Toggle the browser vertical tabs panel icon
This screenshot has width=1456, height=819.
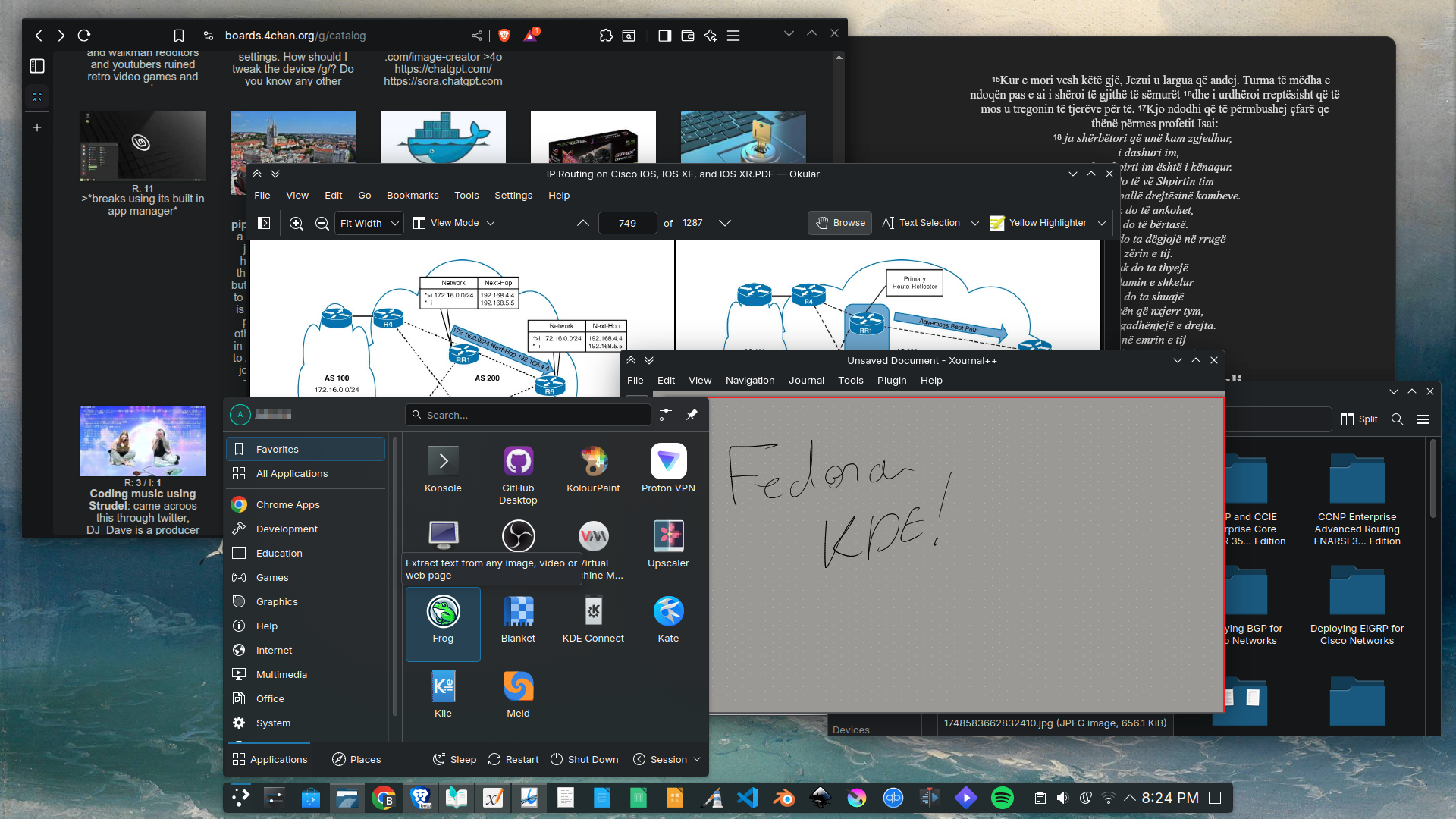click(37, 66)
